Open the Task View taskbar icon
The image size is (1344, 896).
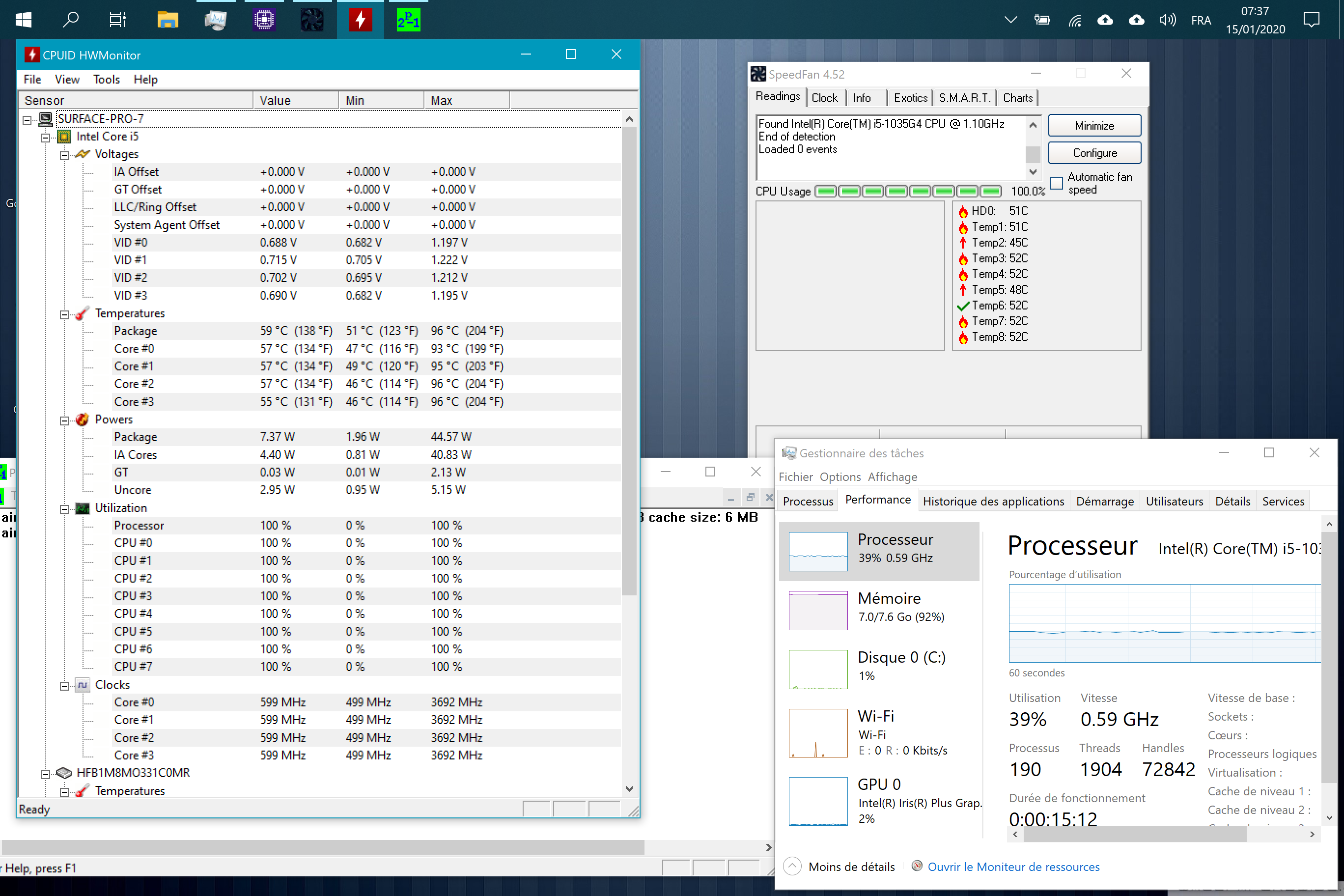point(118,20)
